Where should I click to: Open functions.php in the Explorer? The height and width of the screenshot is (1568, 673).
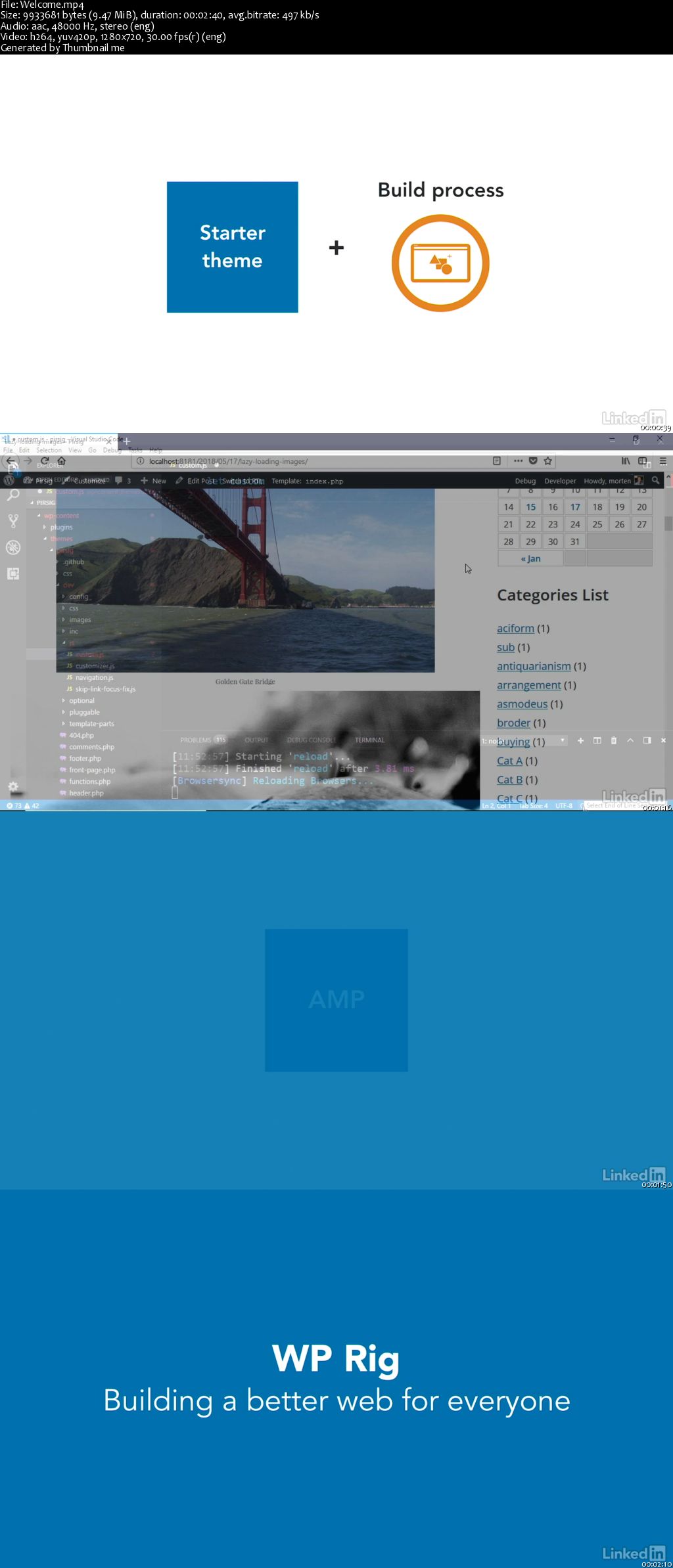(85, 782)
